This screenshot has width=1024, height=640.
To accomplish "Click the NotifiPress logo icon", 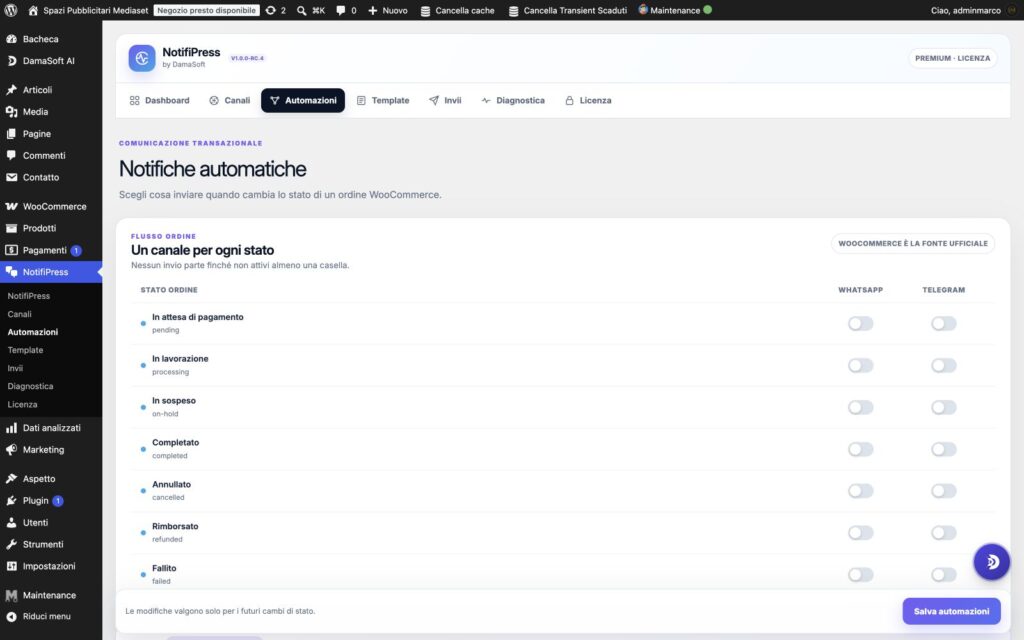I will (x=142, y=58).
